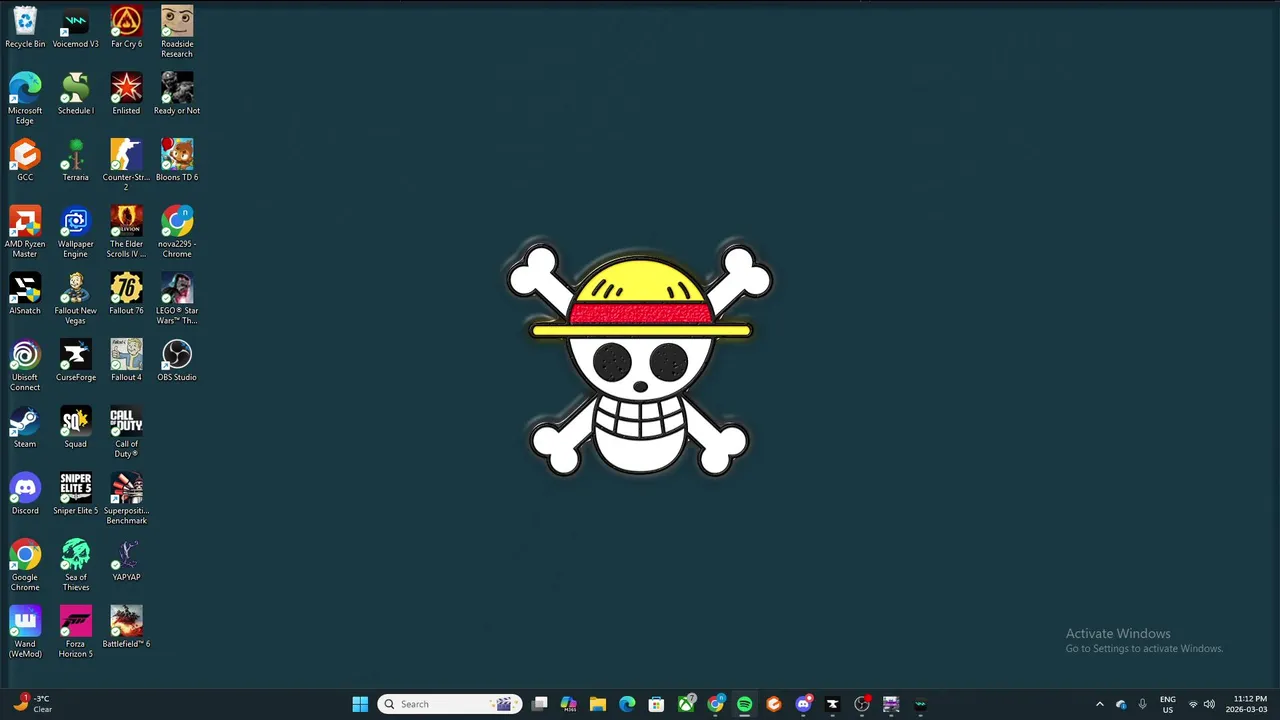The width and height of the screenshot is (1280, 720).
Task: Select the Sea of Thieves desktop icon
Action: click(75, 565)
